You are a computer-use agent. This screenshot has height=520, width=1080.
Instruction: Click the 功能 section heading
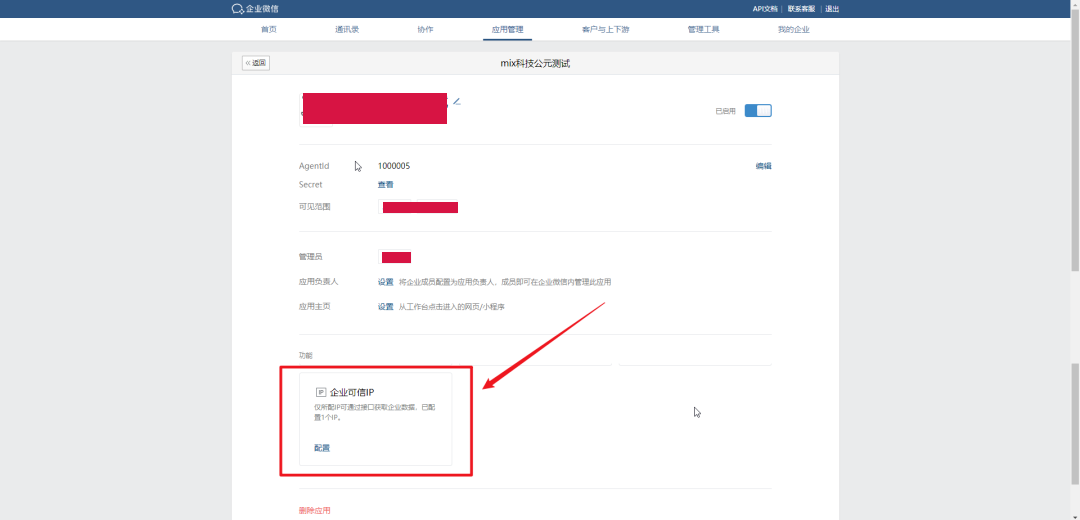pyautogui.click(x=305, y=355)
